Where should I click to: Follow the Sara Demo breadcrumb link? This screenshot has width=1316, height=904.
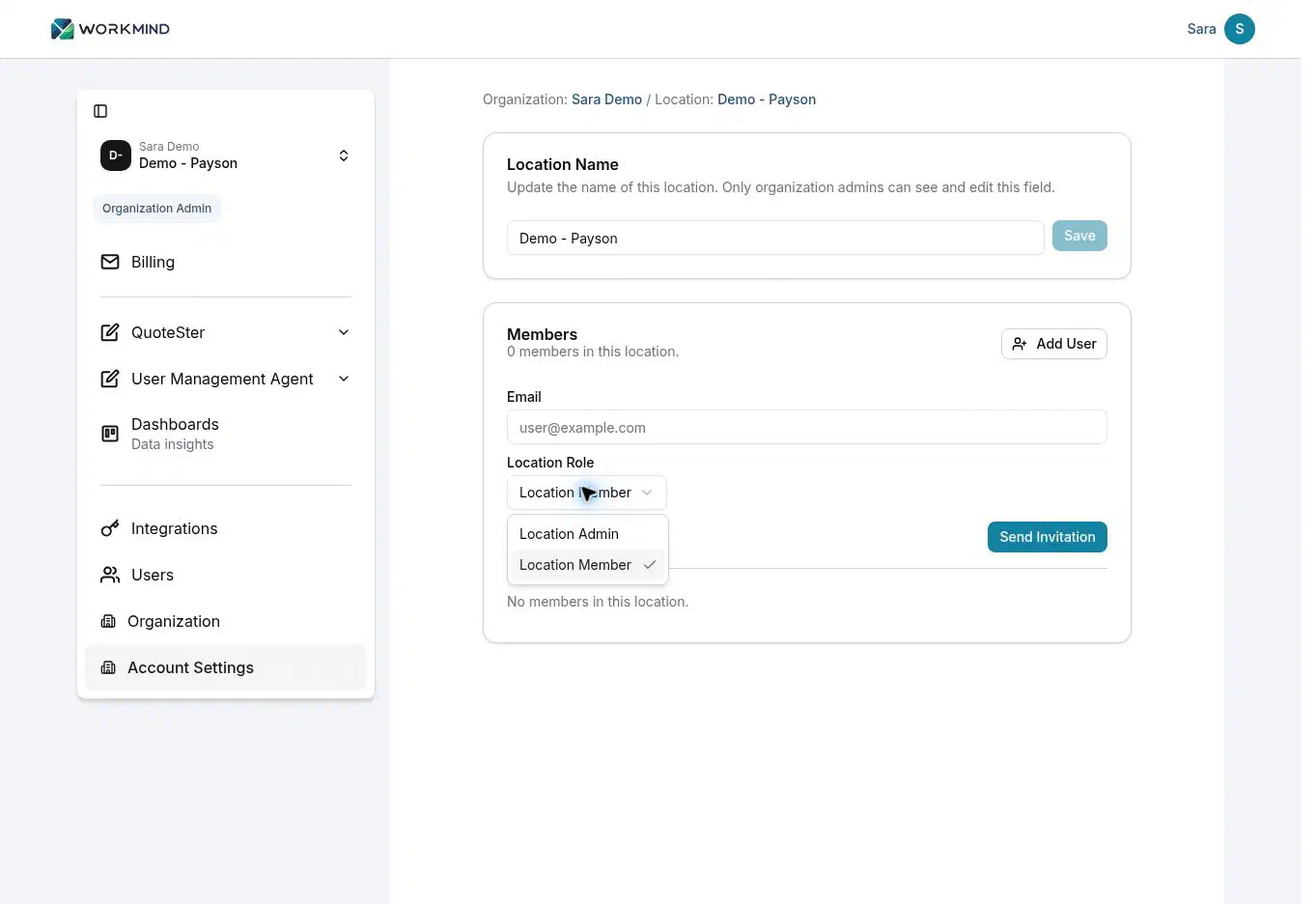pyautogui.click(x=606, y=99)
